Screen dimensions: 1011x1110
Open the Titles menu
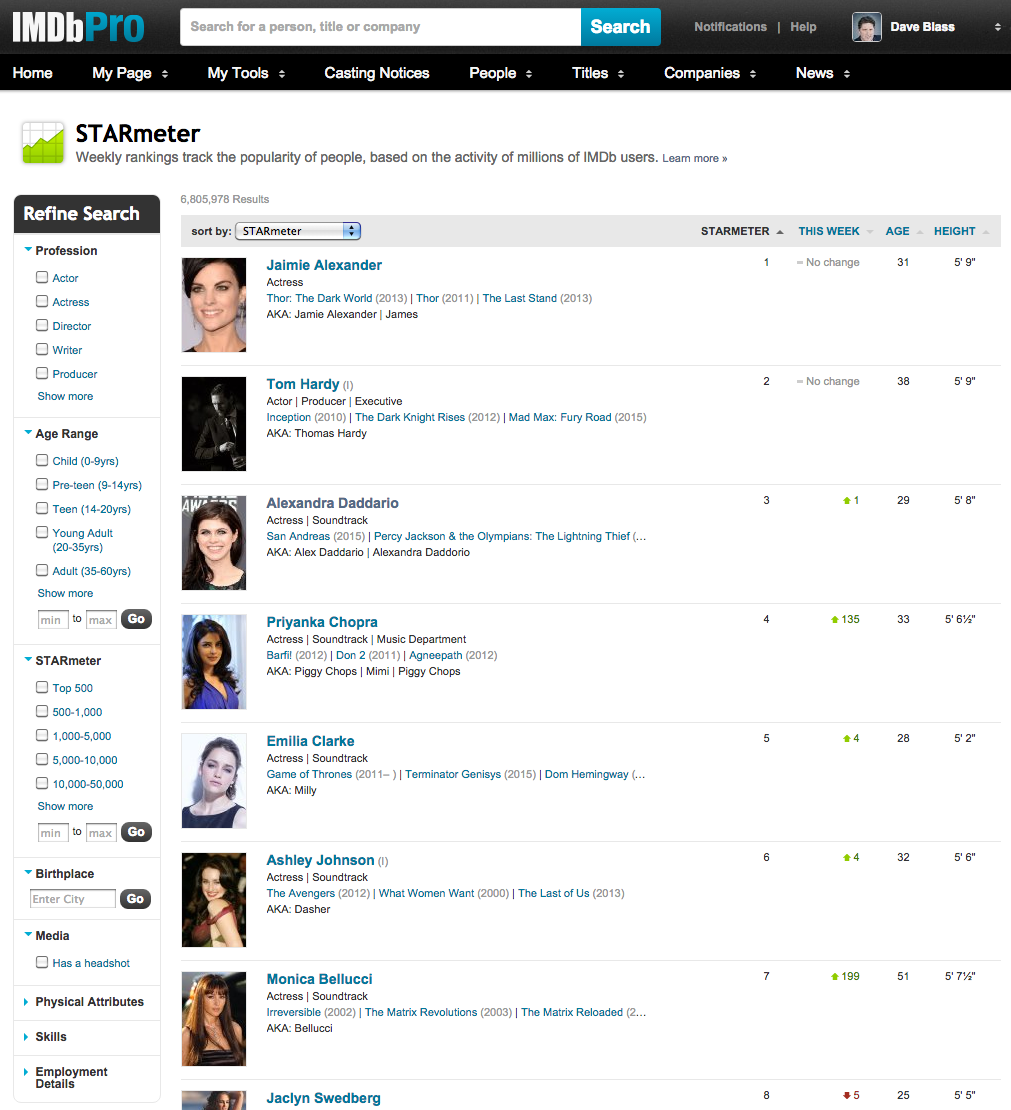point(598,73)
